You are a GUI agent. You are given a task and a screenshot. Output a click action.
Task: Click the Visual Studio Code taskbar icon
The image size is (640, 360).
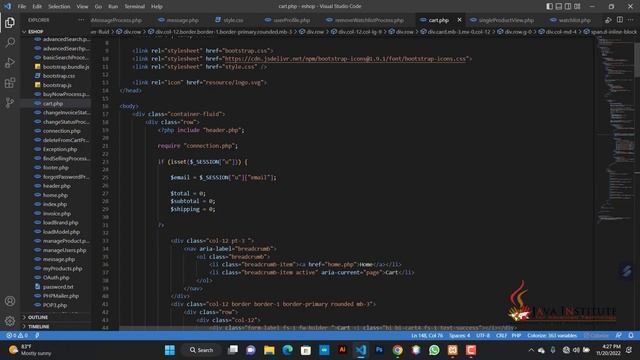pos(361,350)
